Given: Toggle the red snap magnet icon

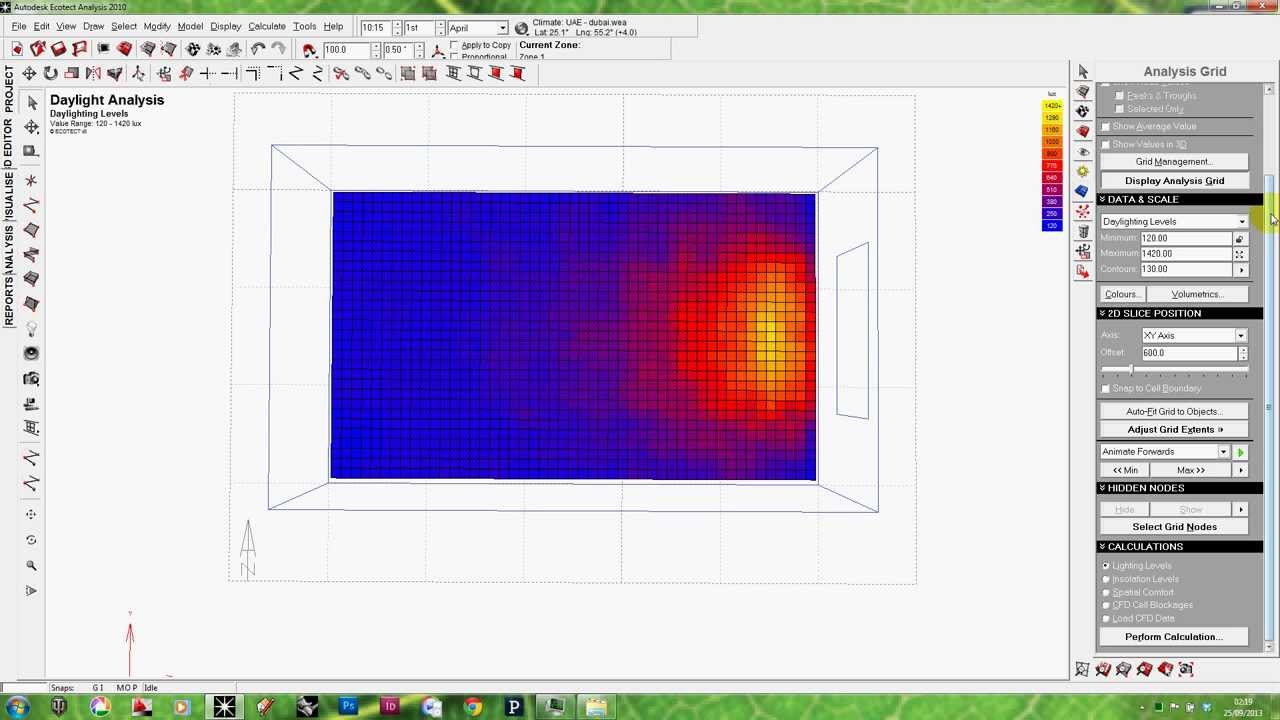Looking at the screenshot, I should pos(309,49).
